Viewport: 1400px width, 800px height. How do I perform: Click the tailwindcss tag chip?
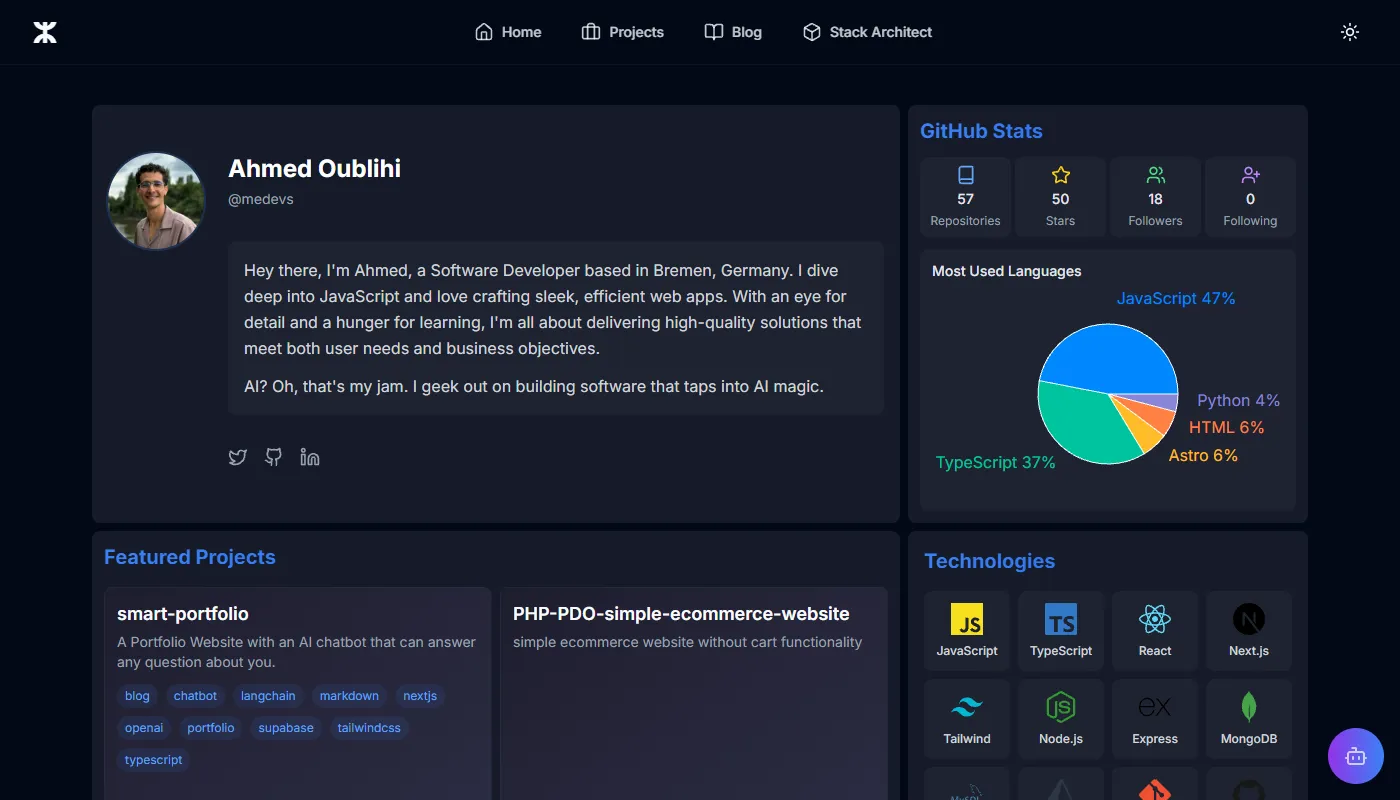click(369, 728)
